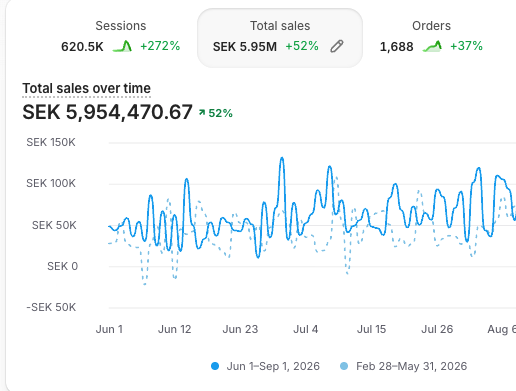
Task: Click the 1,688 orders value
Action: pyautogui.click(x=397, y=47)
